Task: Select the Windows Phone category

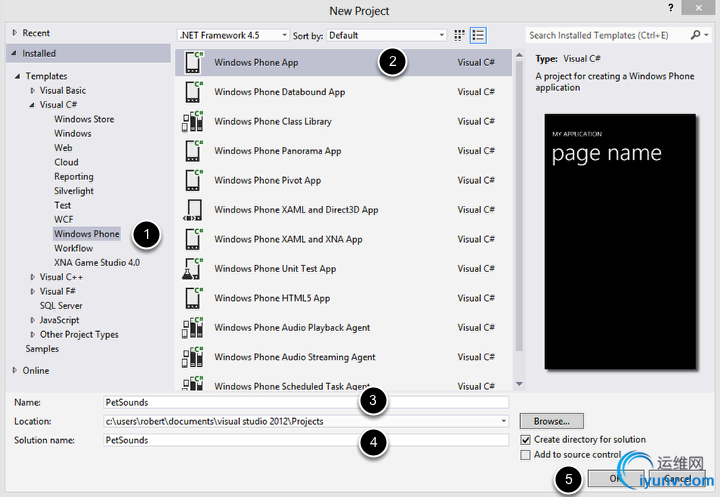Action: pos(87,234)
